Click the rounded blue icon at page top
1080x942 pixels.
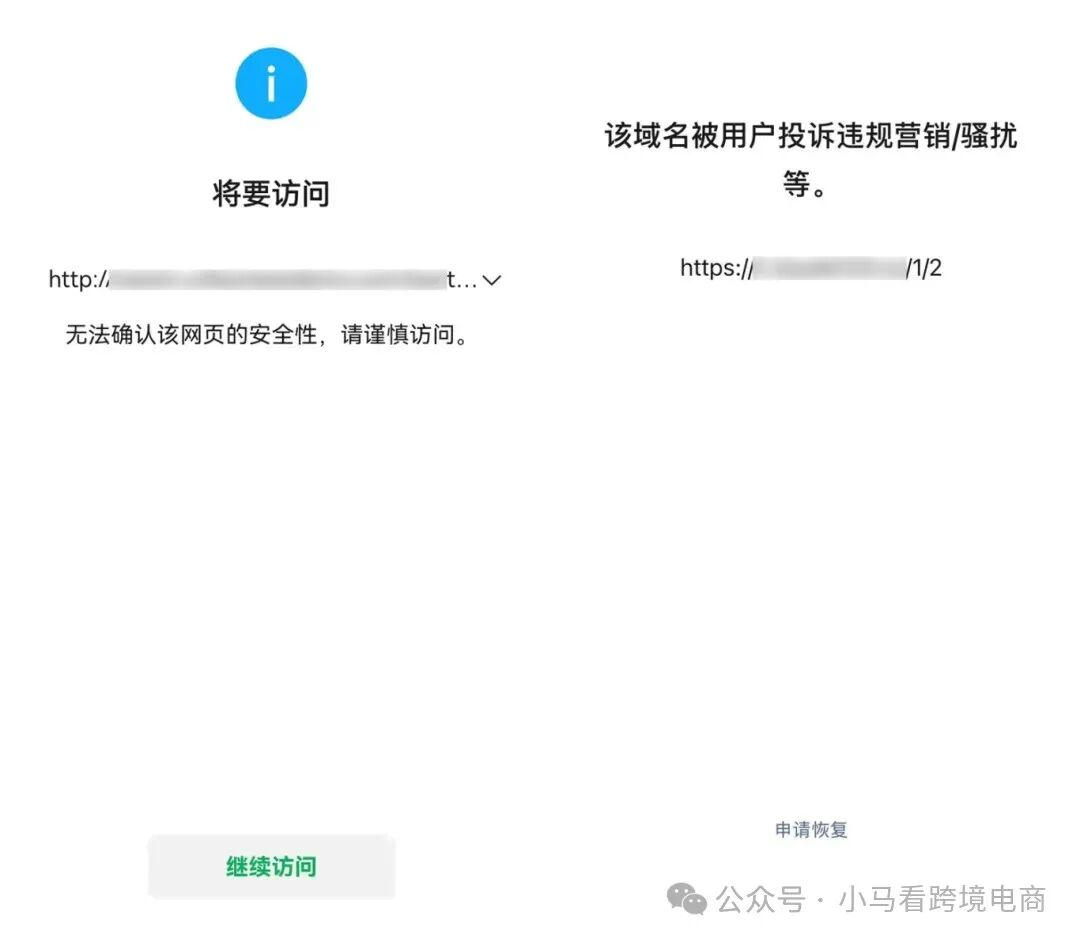click(270, 83)
